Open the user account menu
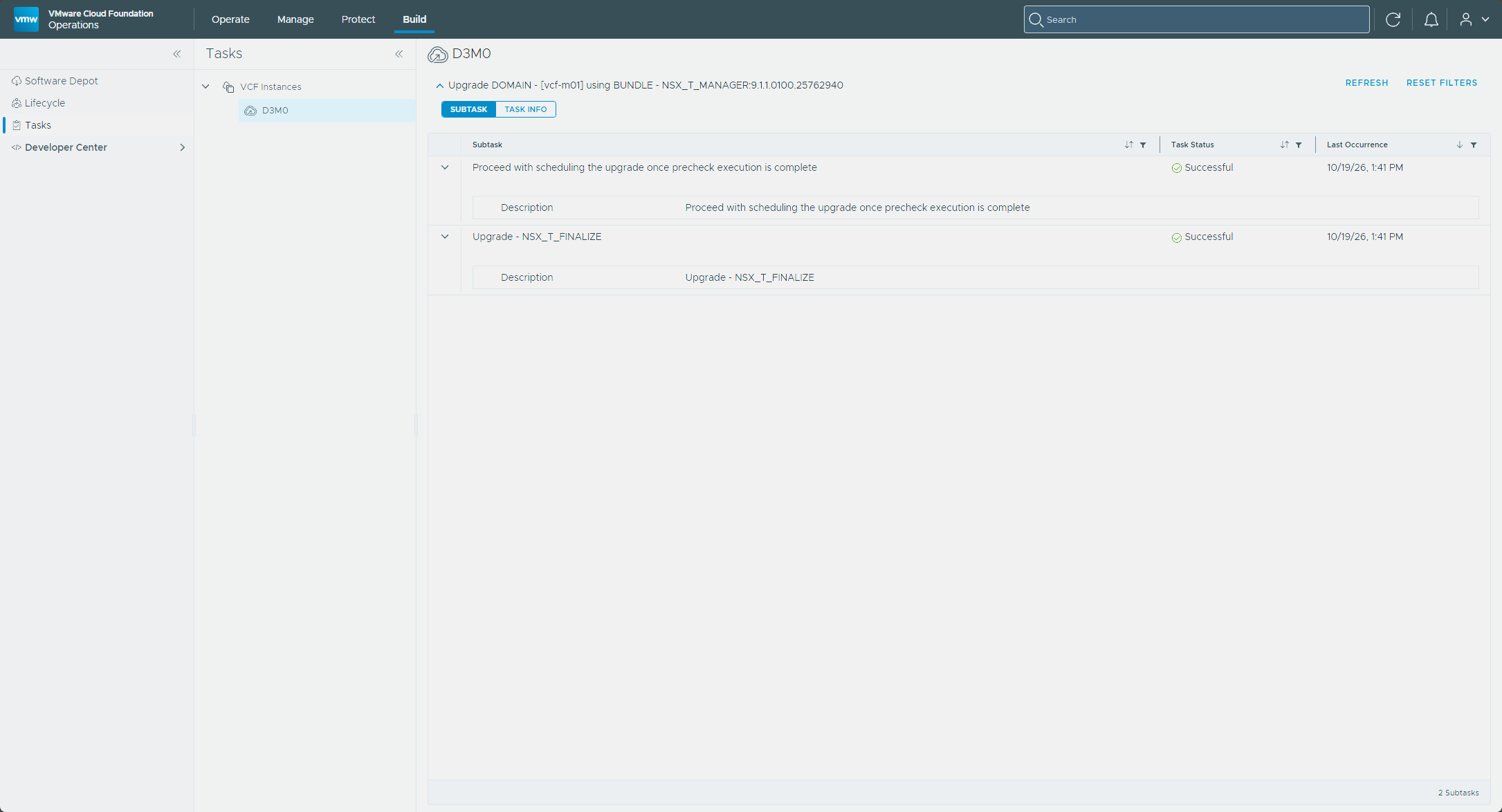The width and height of the screenshot is (1502, 812). (1474, 19)
